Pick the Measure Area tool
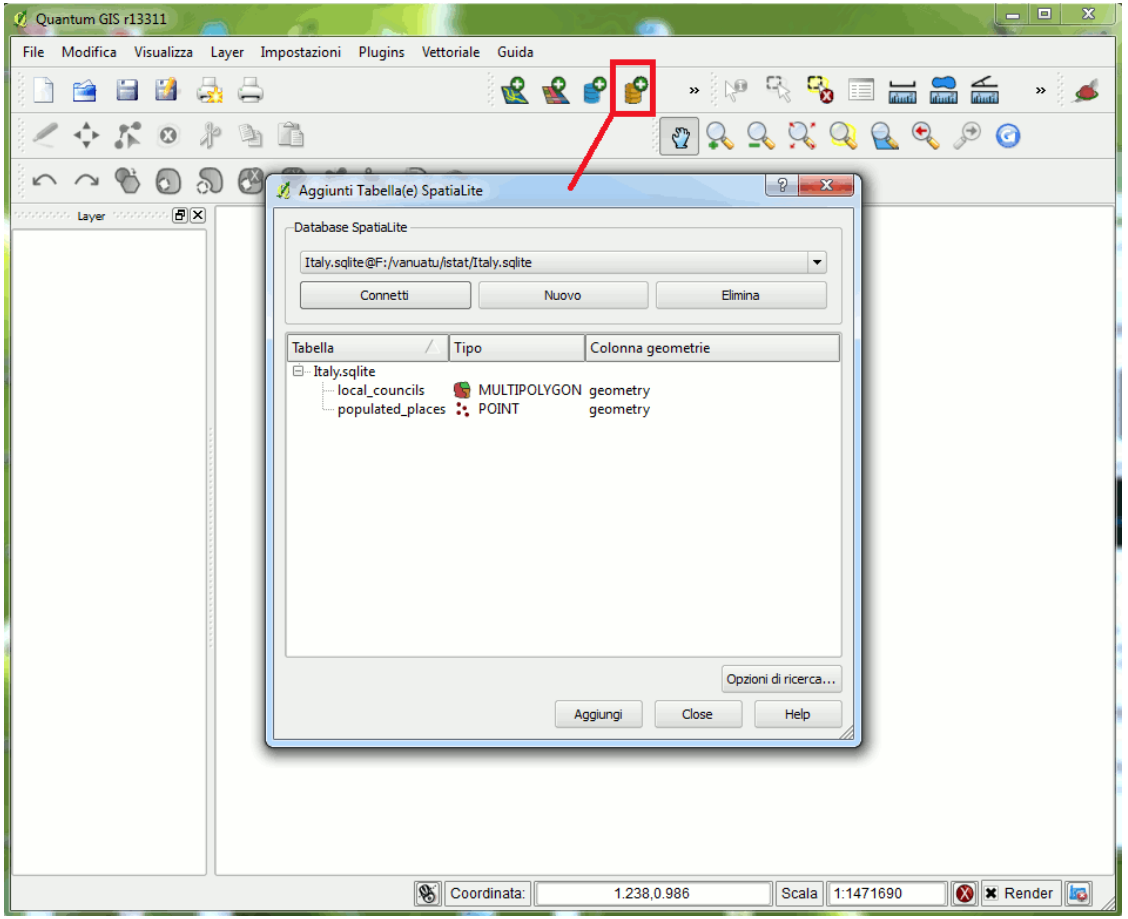The width and height of the screenshot is (1128, 919). [943, 91]
